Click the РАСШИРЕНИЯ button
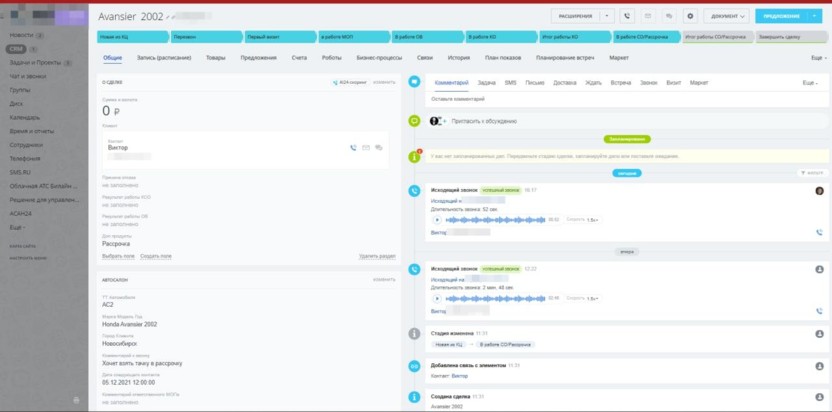This screenshot has height=412, width=832. [x=576, y=16]
